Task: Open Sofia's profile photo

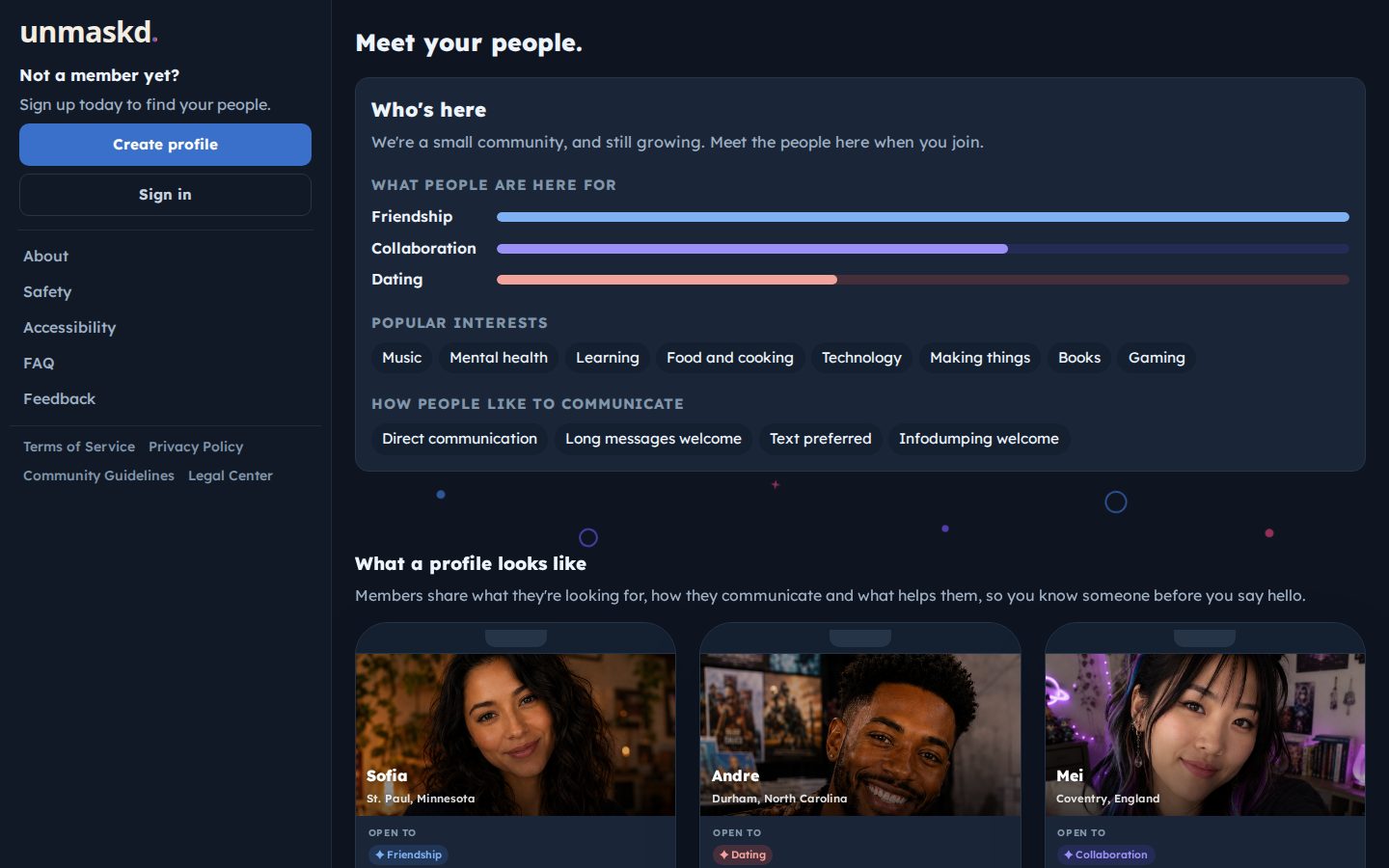Action: (515, 735)
